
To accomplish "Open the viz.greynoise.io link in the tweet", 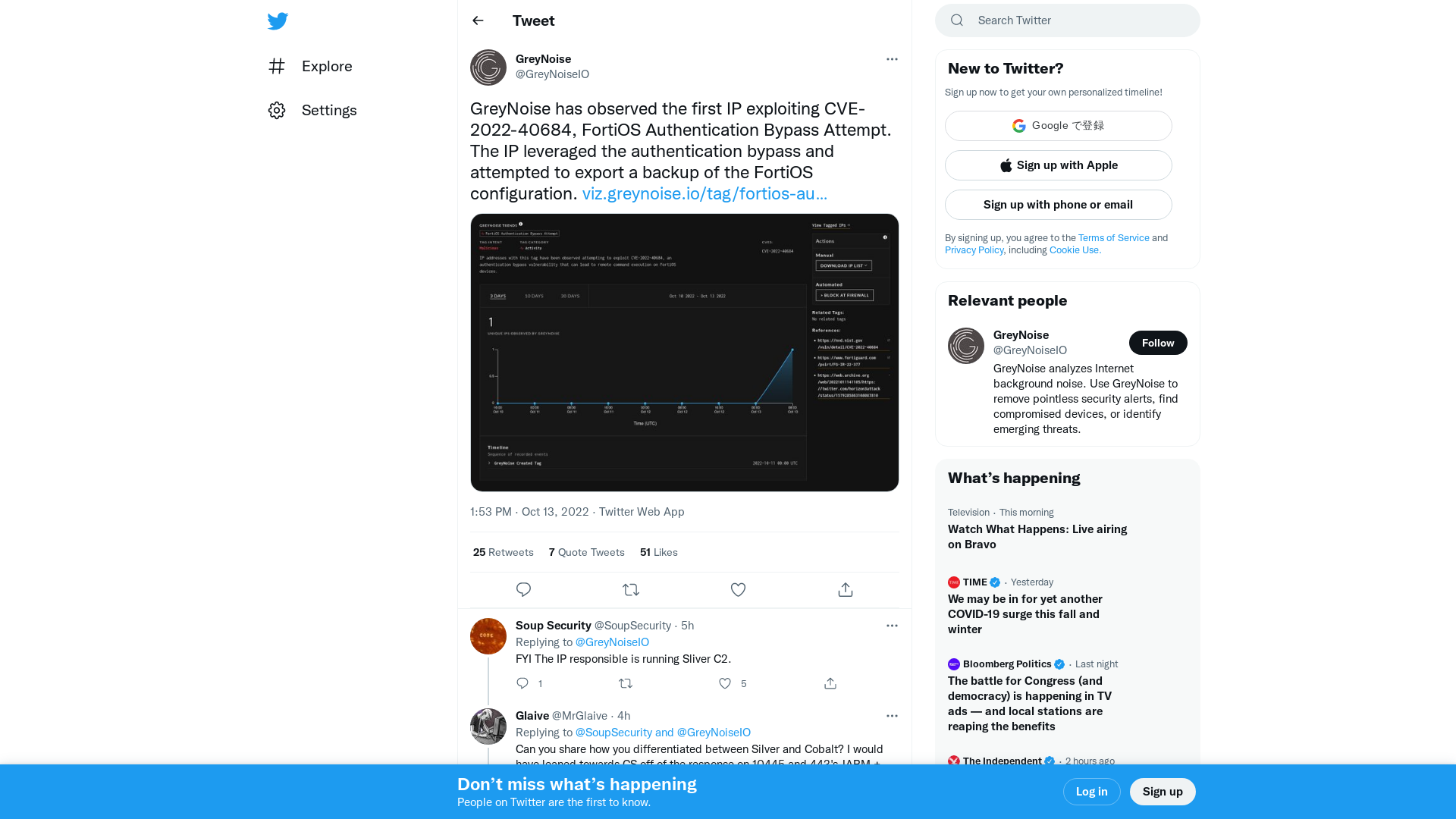I will [704, 194].
